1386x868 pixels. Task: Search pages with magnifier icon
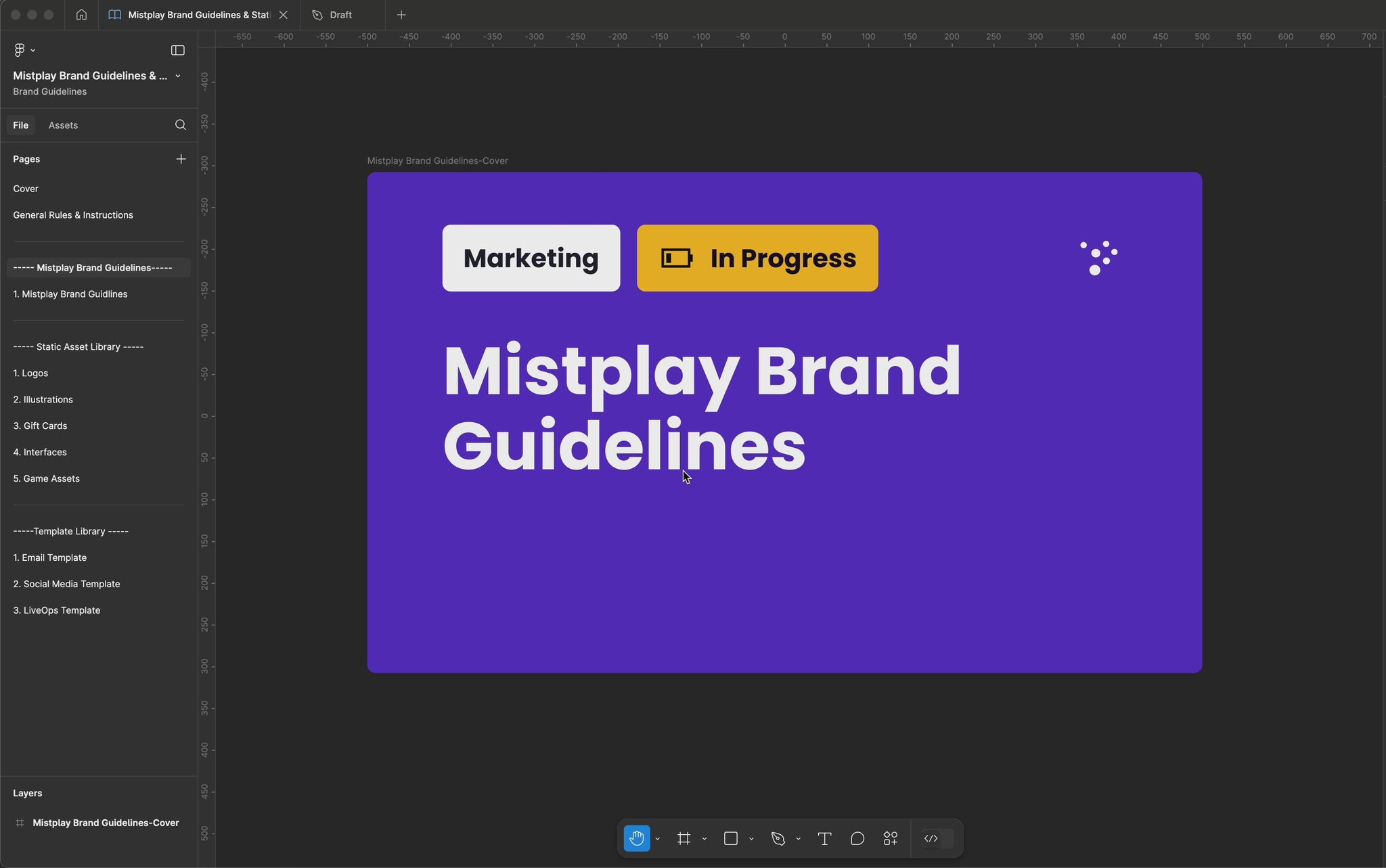click(x=181, y=125)
